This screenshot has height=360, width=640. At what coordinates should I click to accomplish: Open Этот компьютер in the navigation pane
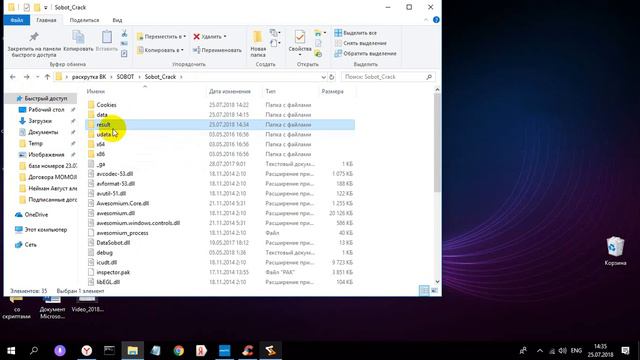[x=45, y=230]
